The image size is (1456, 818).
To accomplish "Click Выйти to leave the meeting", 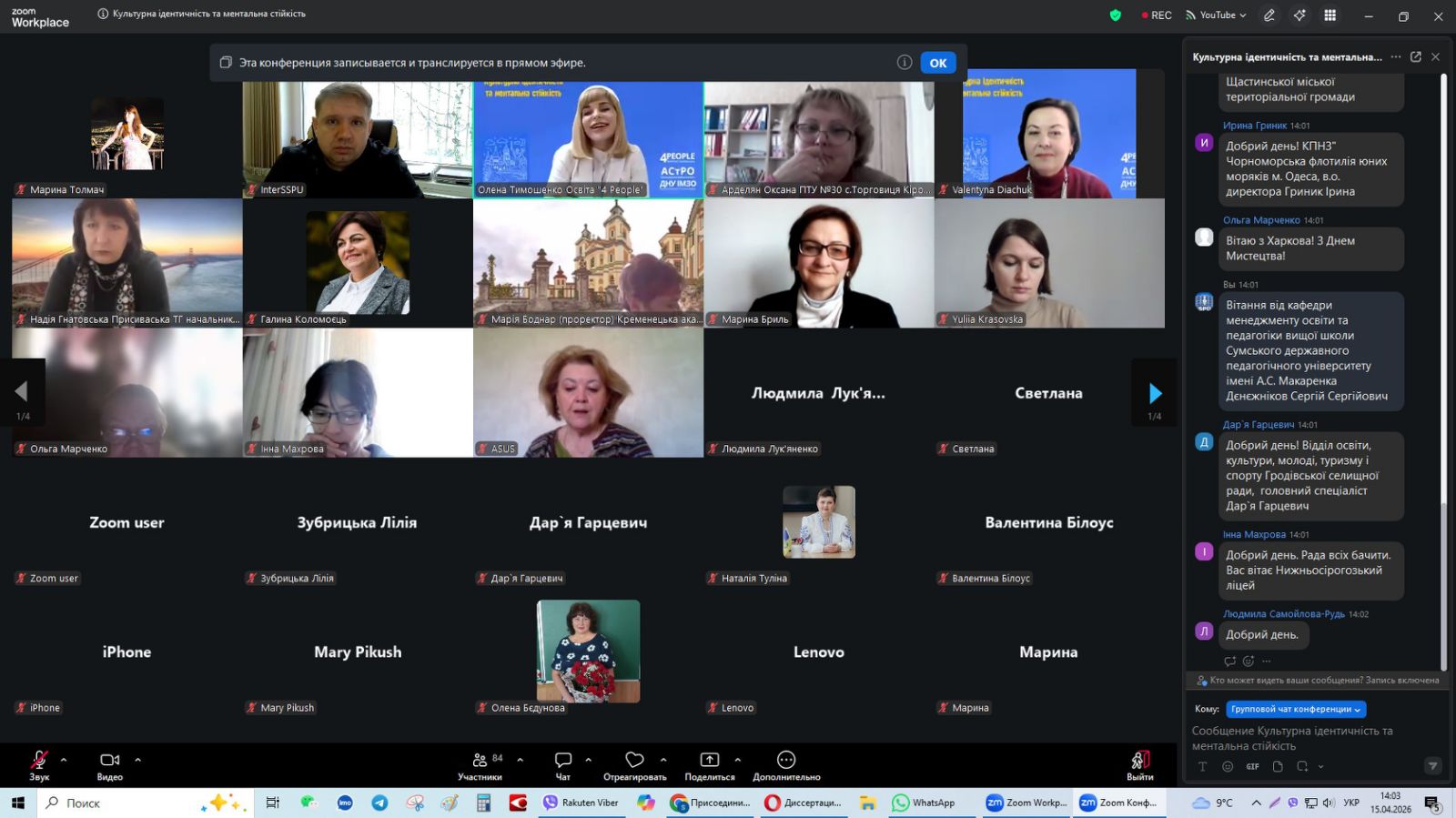I will pyautogui.click(x=1140, y=764).
